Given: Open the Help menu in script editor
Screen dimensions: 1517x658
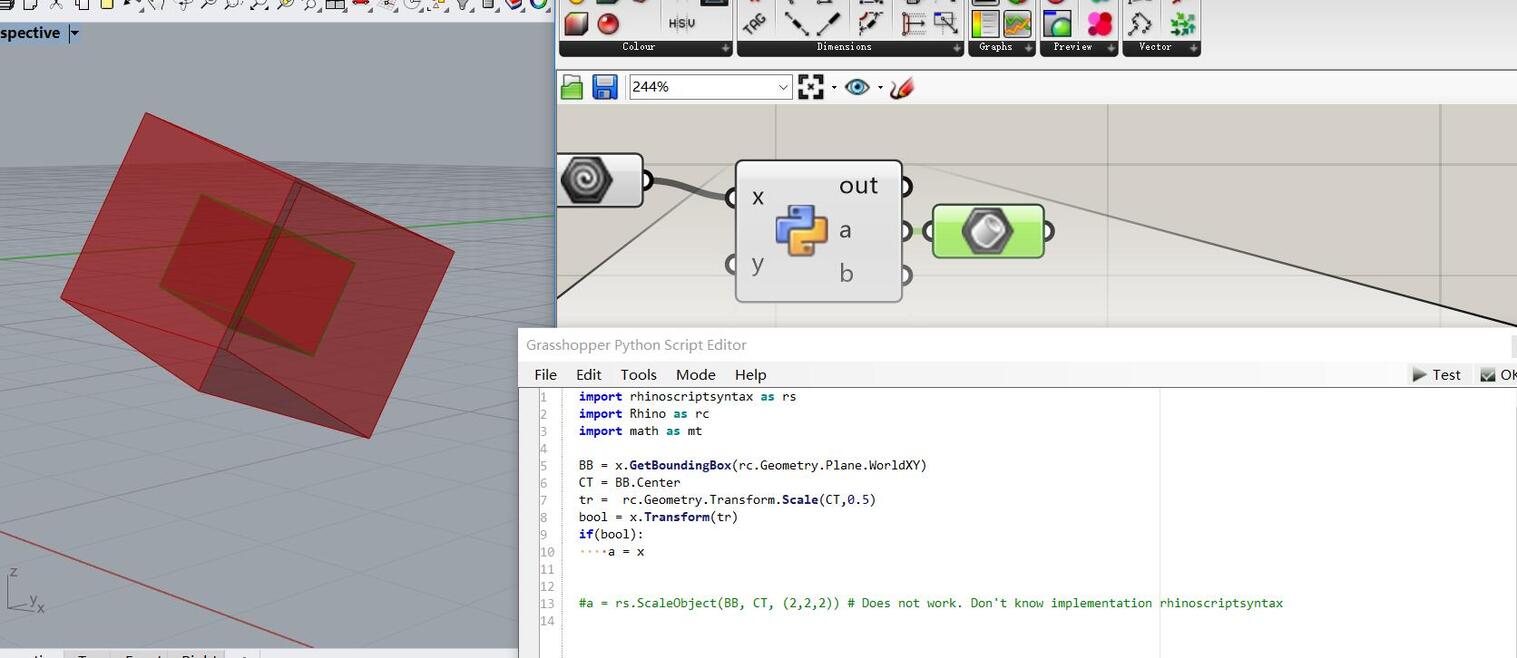Looking at the screenshot, I should pos(751,374).
